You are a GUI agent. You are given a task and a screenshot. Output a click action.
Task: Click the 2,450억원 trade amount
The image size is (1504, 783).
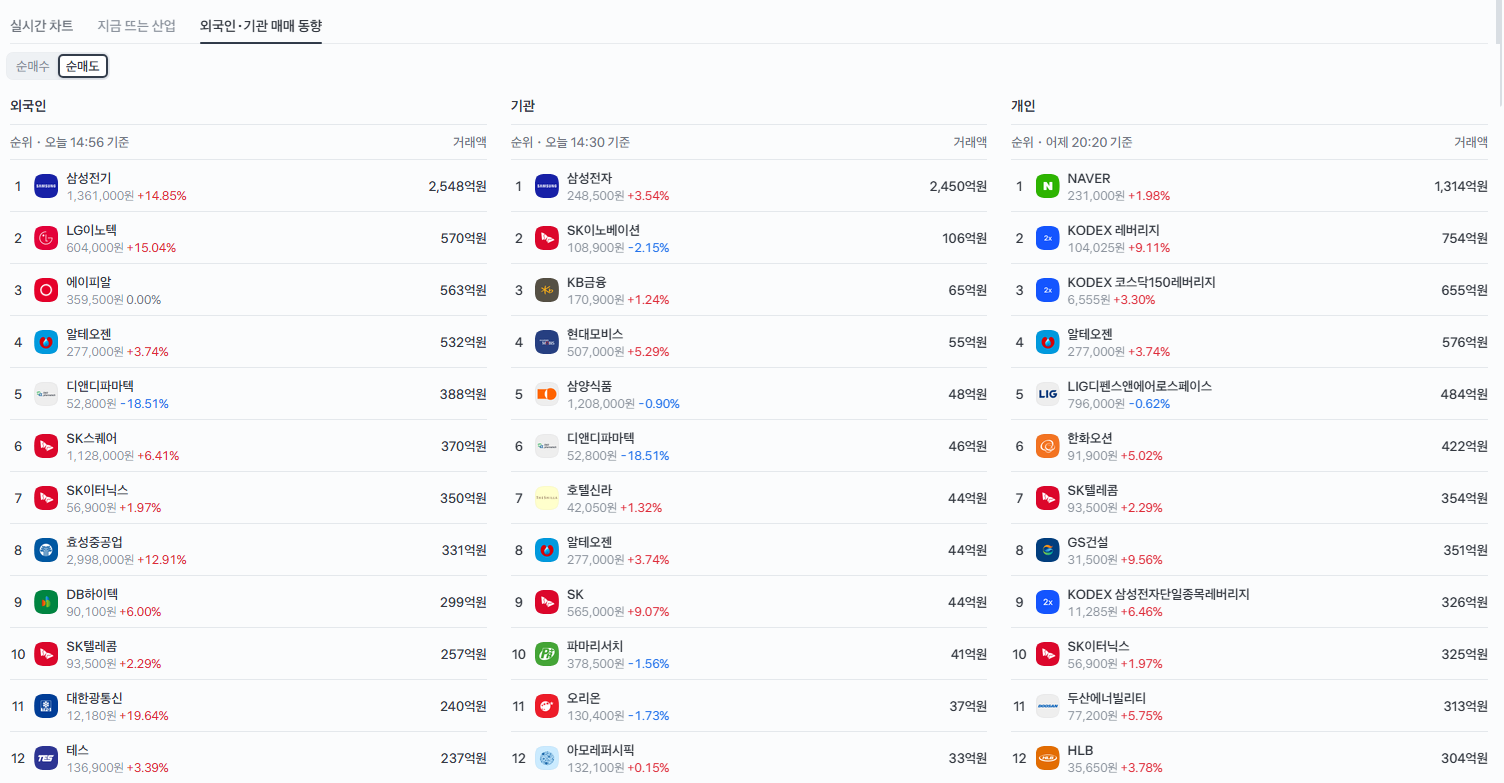[x=958, y=186]
